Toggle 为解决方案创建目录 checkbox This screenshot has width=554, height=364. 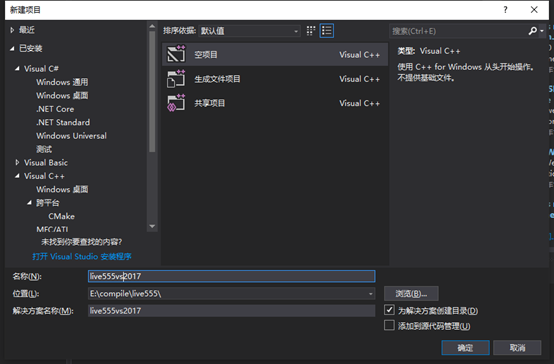coord(389,310)
